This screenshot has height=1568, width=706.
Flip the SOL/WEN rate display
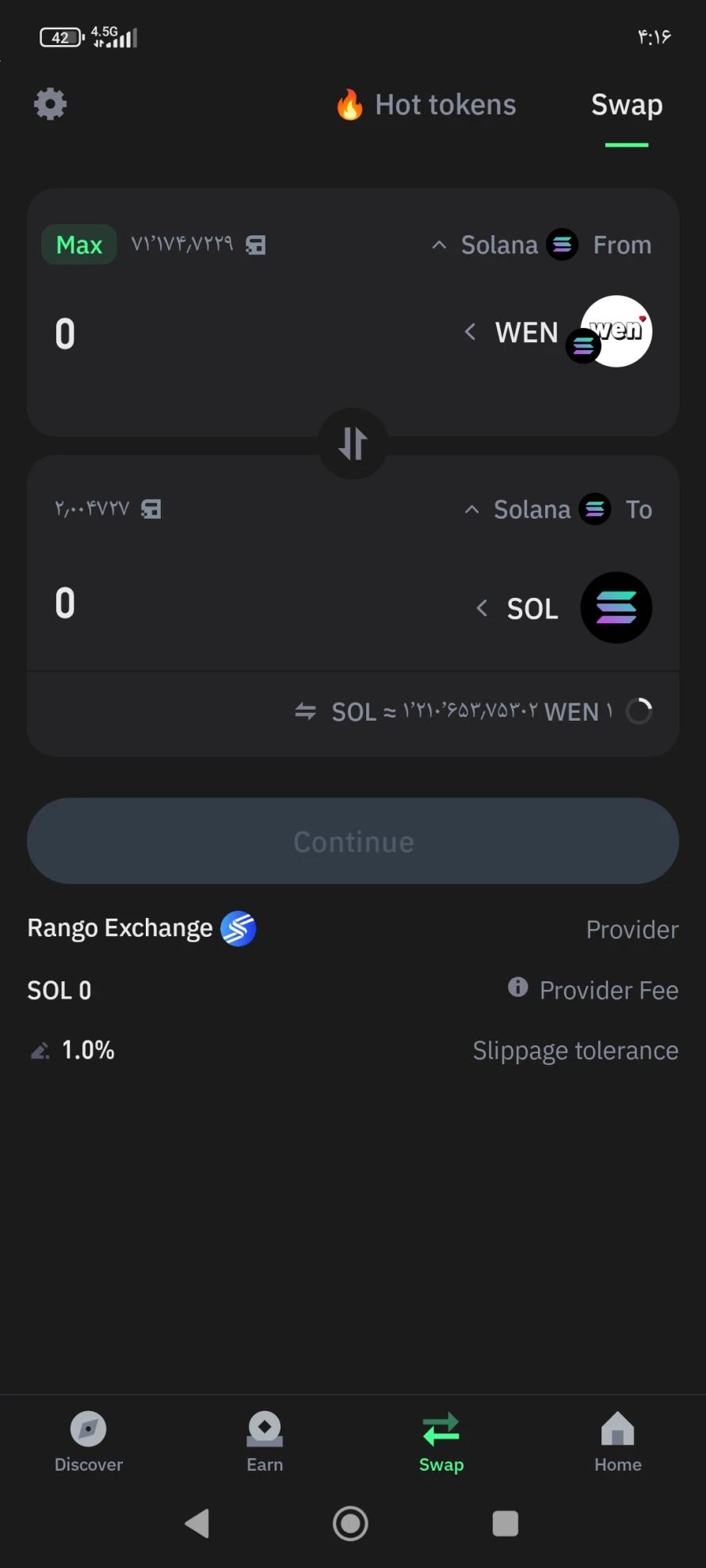pyautogui.click(x=305, y=711)
